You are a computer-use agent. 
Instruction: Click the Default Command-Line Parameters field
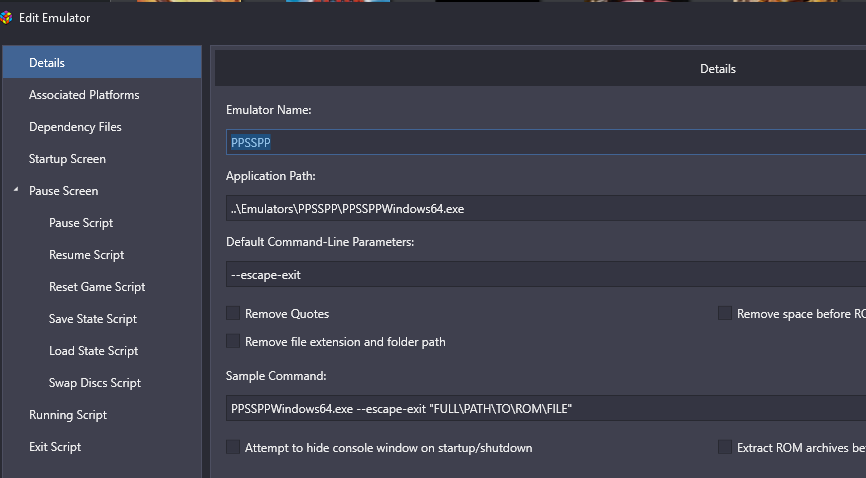click(x=546, y=275)
